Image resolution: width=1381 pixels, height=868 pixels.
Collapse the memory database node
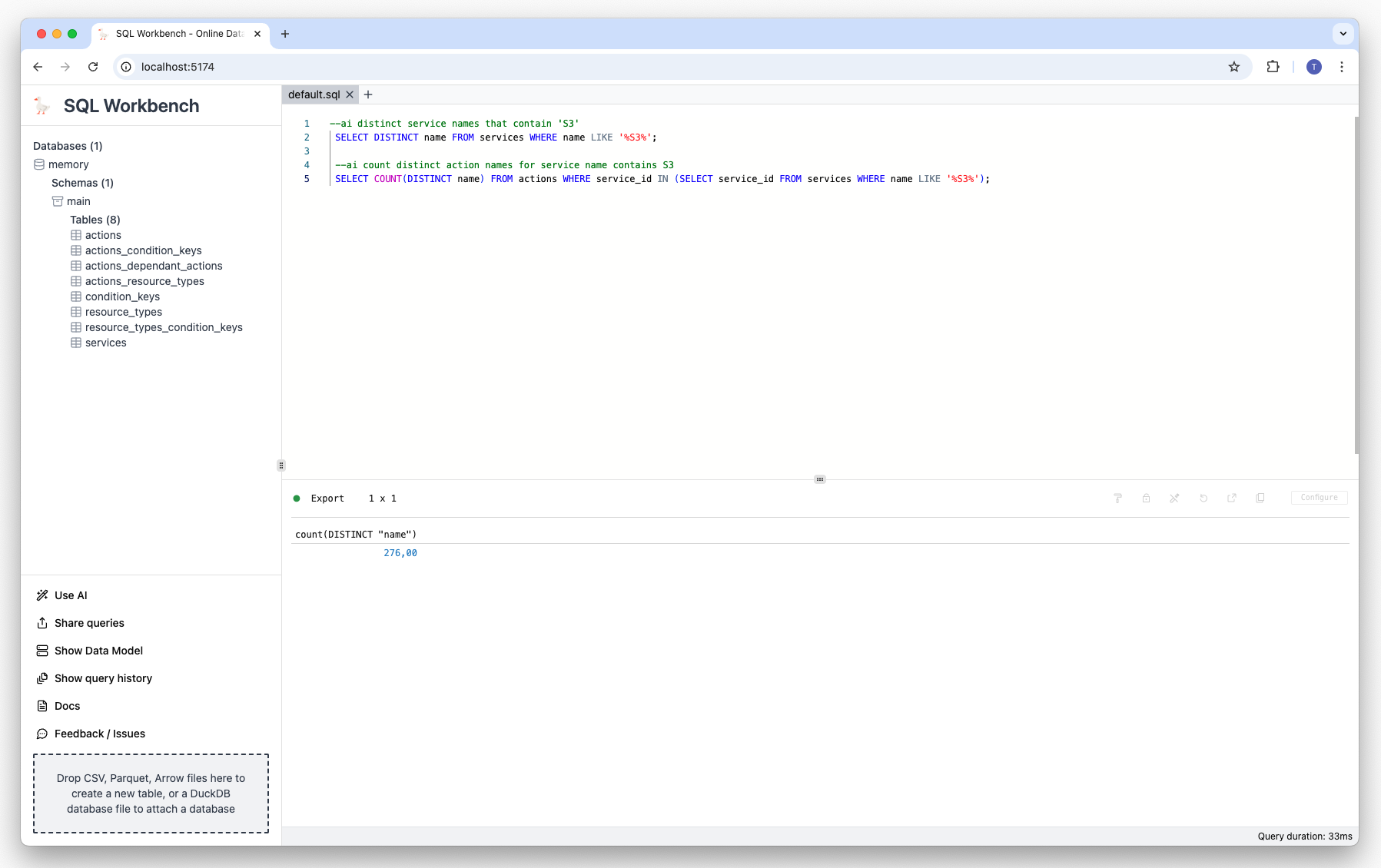coord(68,164)
